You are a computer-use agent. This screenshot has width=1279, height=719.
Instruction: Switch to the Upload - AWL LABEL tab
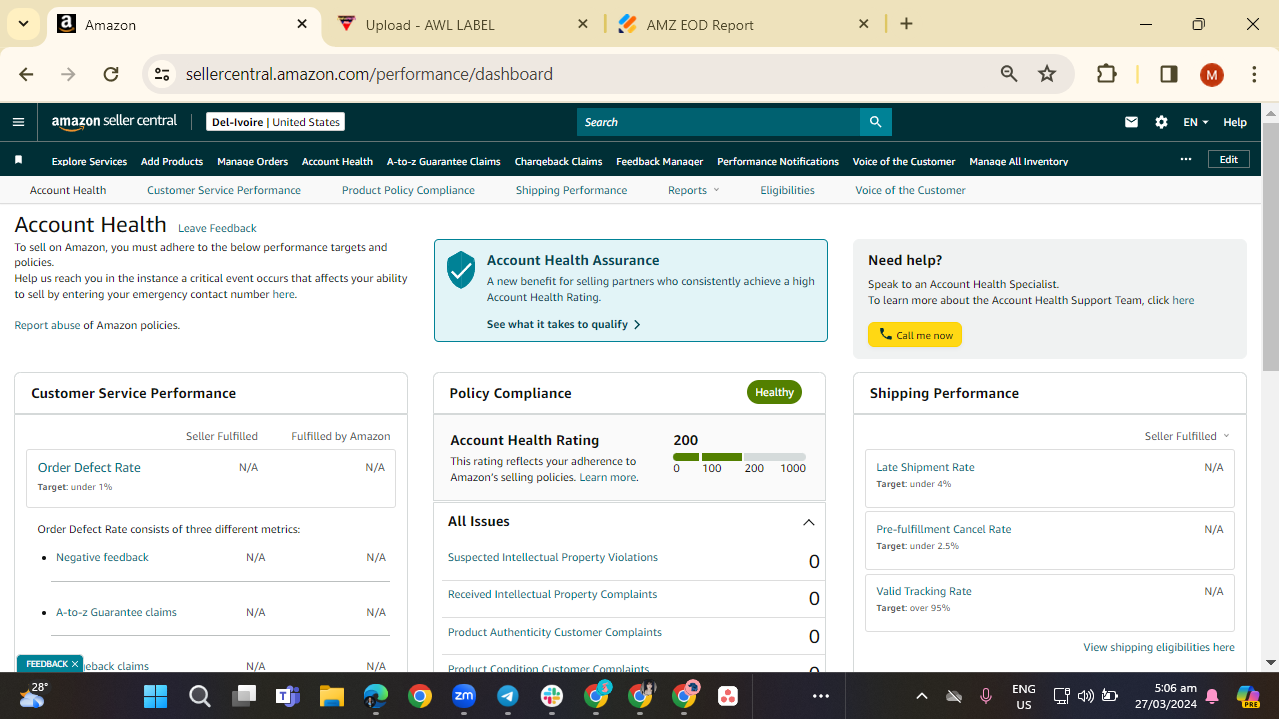pyautogui.click(x=465, y=24)
